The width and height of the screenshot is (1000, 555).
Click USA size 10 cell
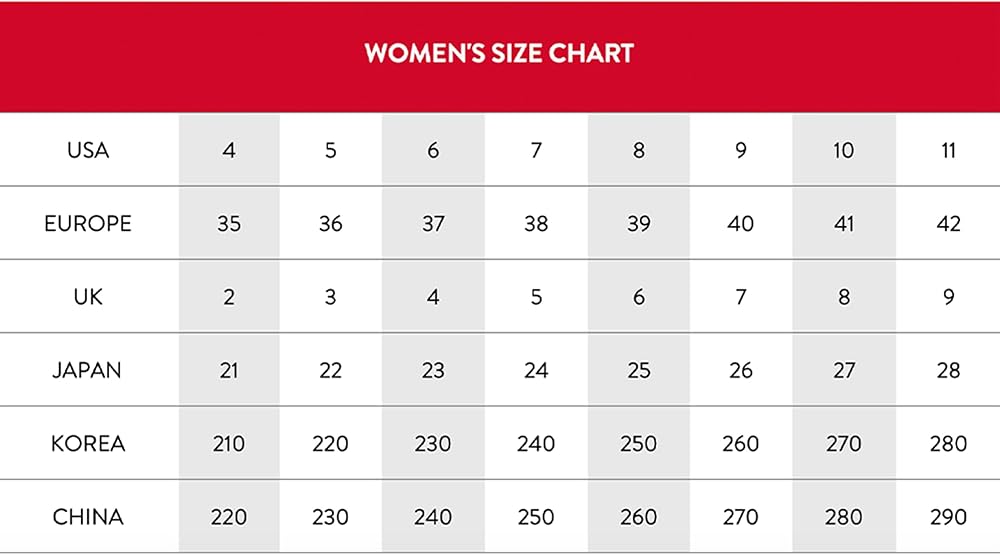(844, 151)
